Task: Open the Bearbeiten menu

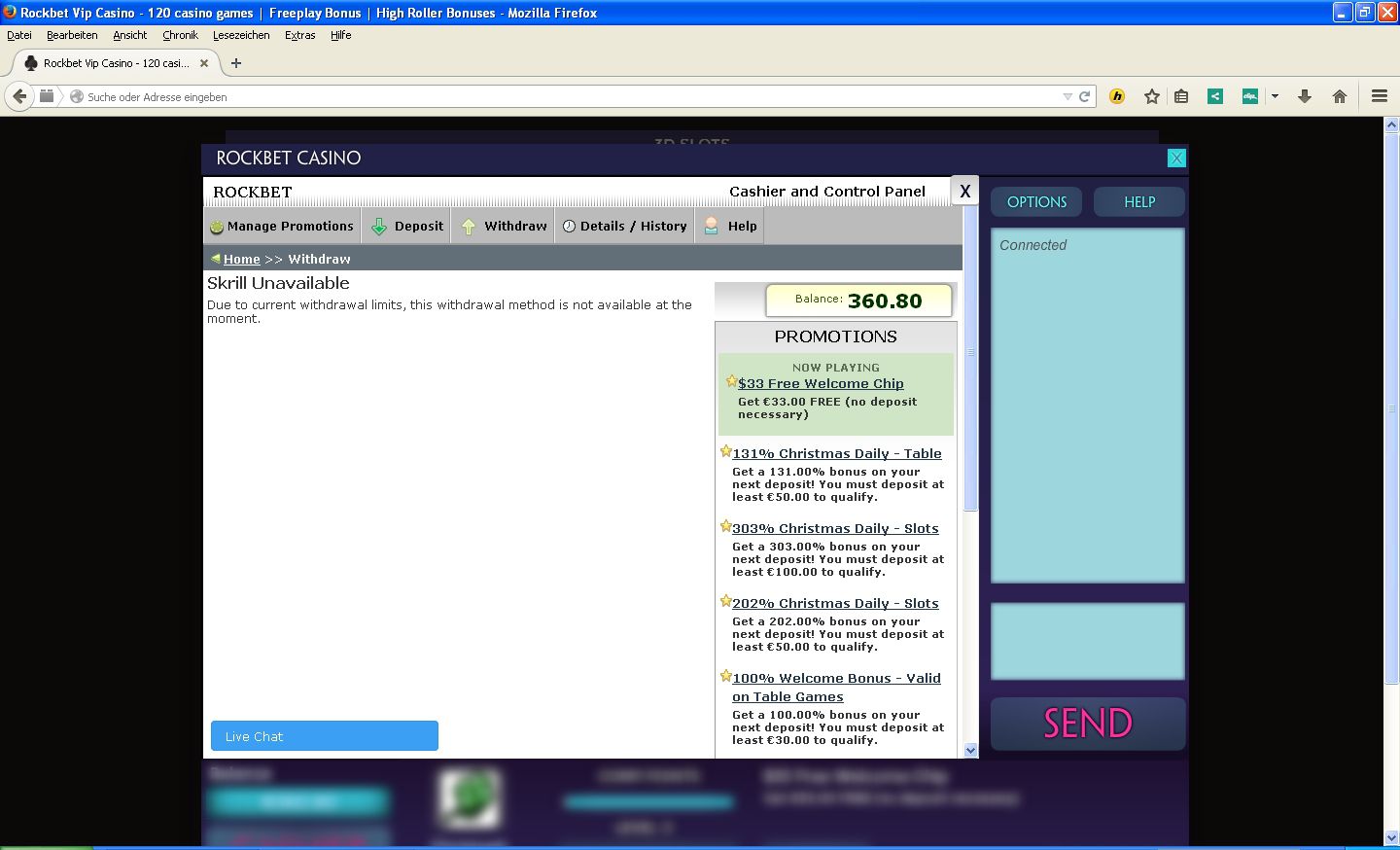Action: [72, 35]
